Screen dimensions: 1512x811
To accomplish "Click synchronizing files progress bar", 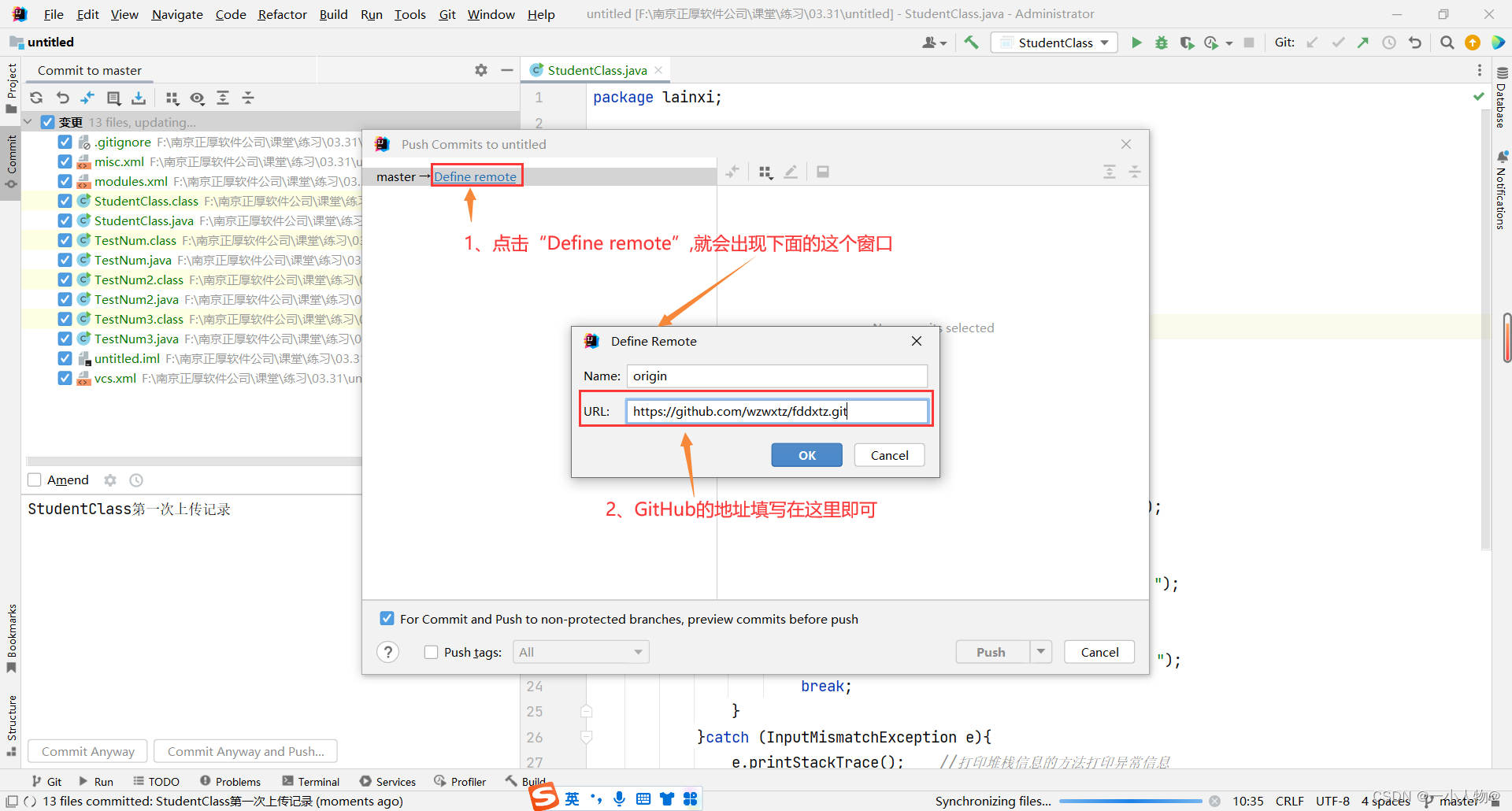I will click(1131, 801).
